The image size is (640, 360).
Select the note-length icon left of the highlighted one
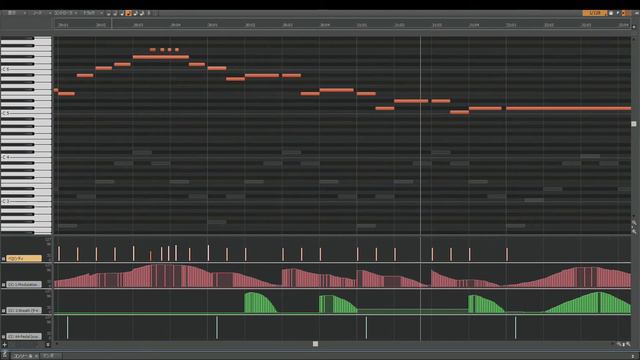pyautogui.click(x=122, y=13)
